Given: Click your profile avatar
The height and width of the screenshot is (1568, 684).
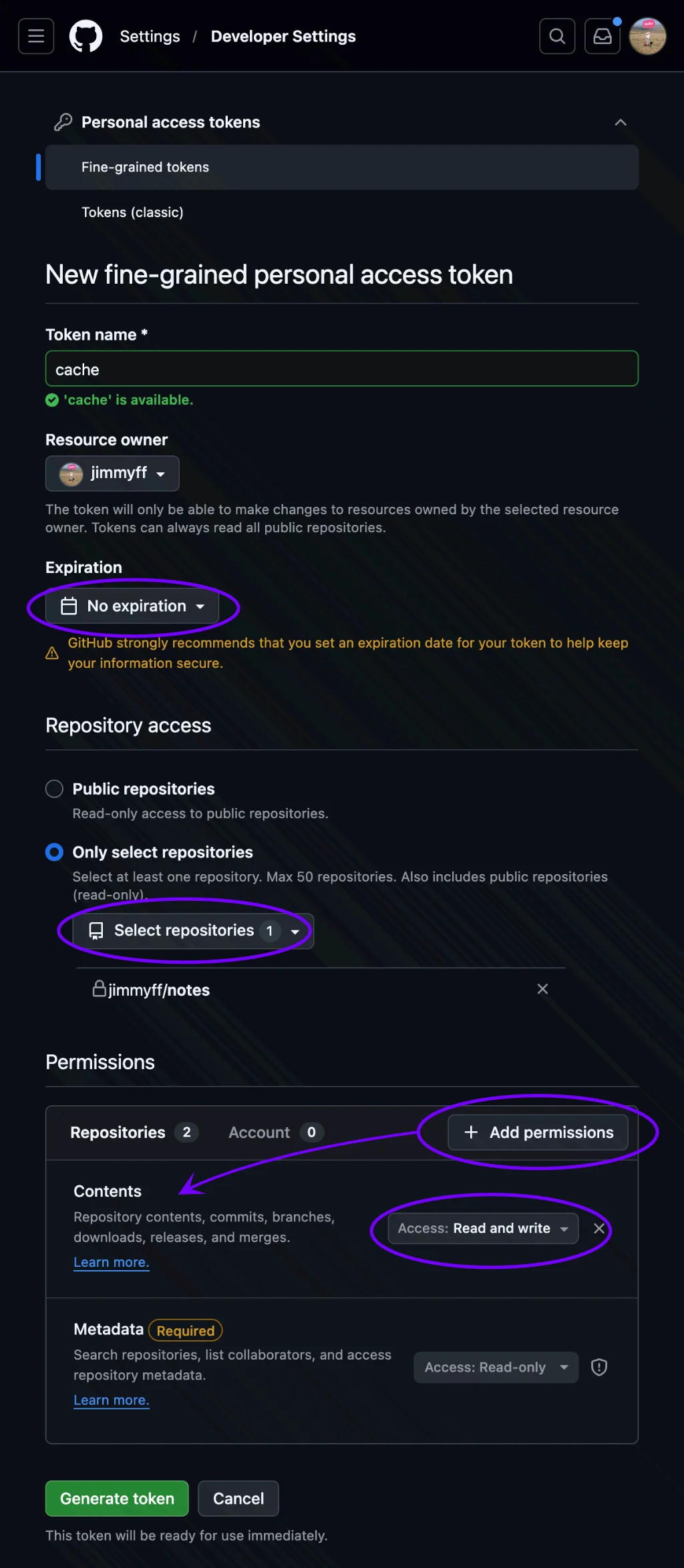Looking at the screenshot, I should coord(647,35).
